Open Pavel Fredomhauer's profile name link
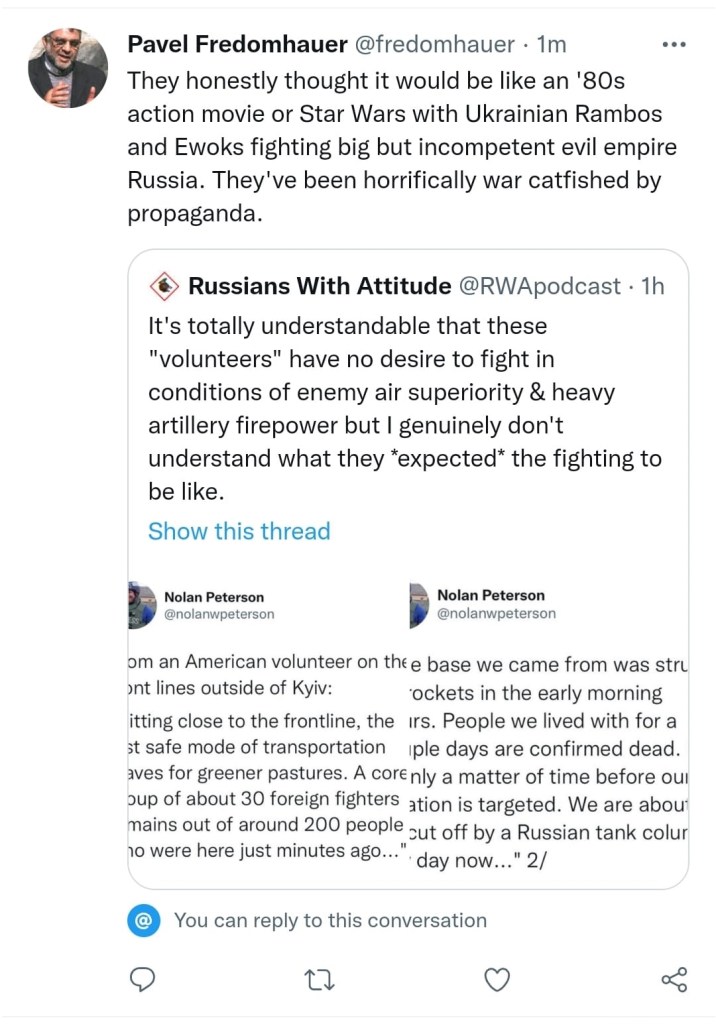The width and height of the screenshot is (716, 1024). click(x=237, y=44)
